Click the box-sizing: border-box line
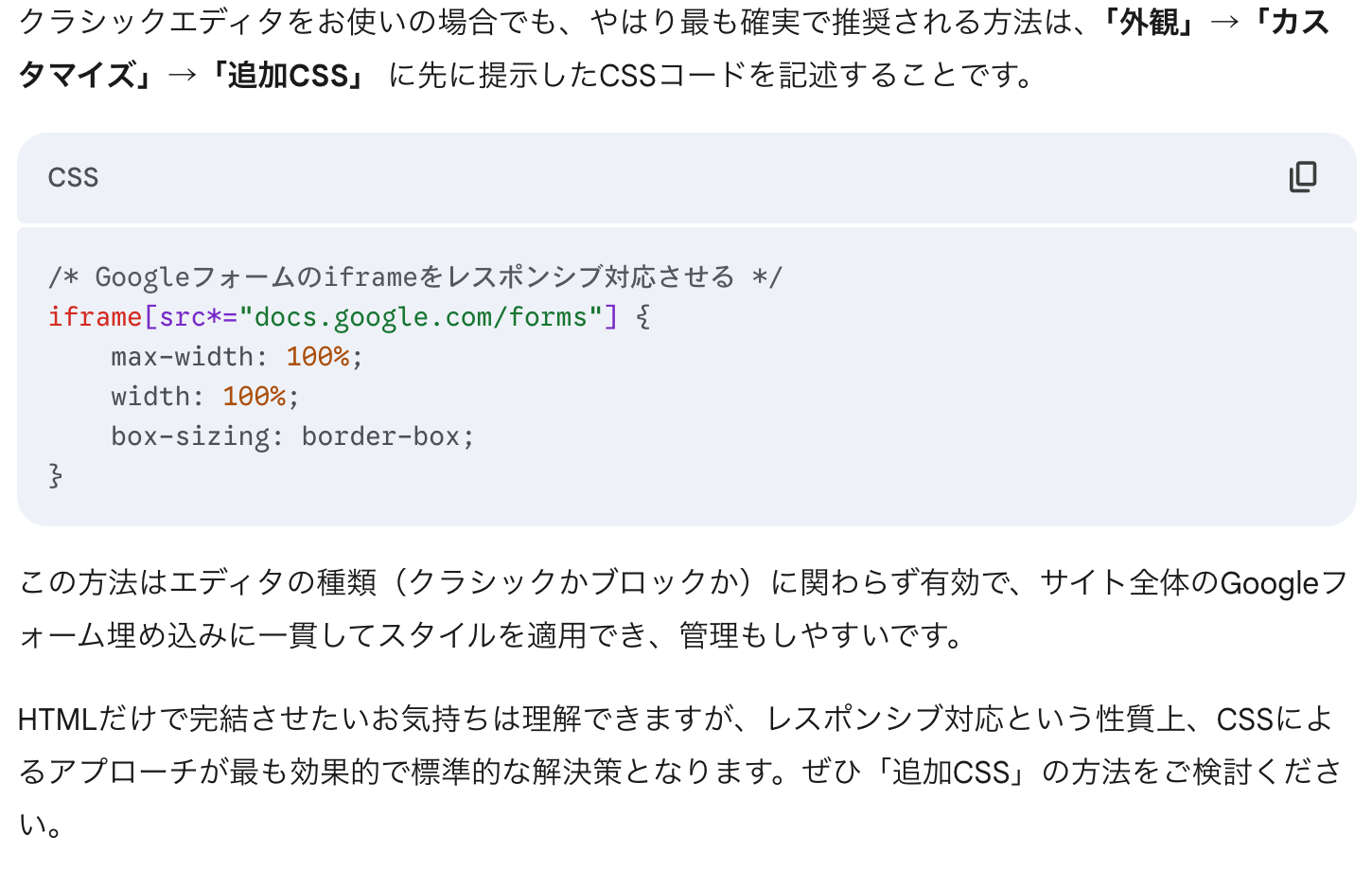Image resolution: width=1372 pixels, height=871 pixels. pyautogui.click(x=292, y=436)
